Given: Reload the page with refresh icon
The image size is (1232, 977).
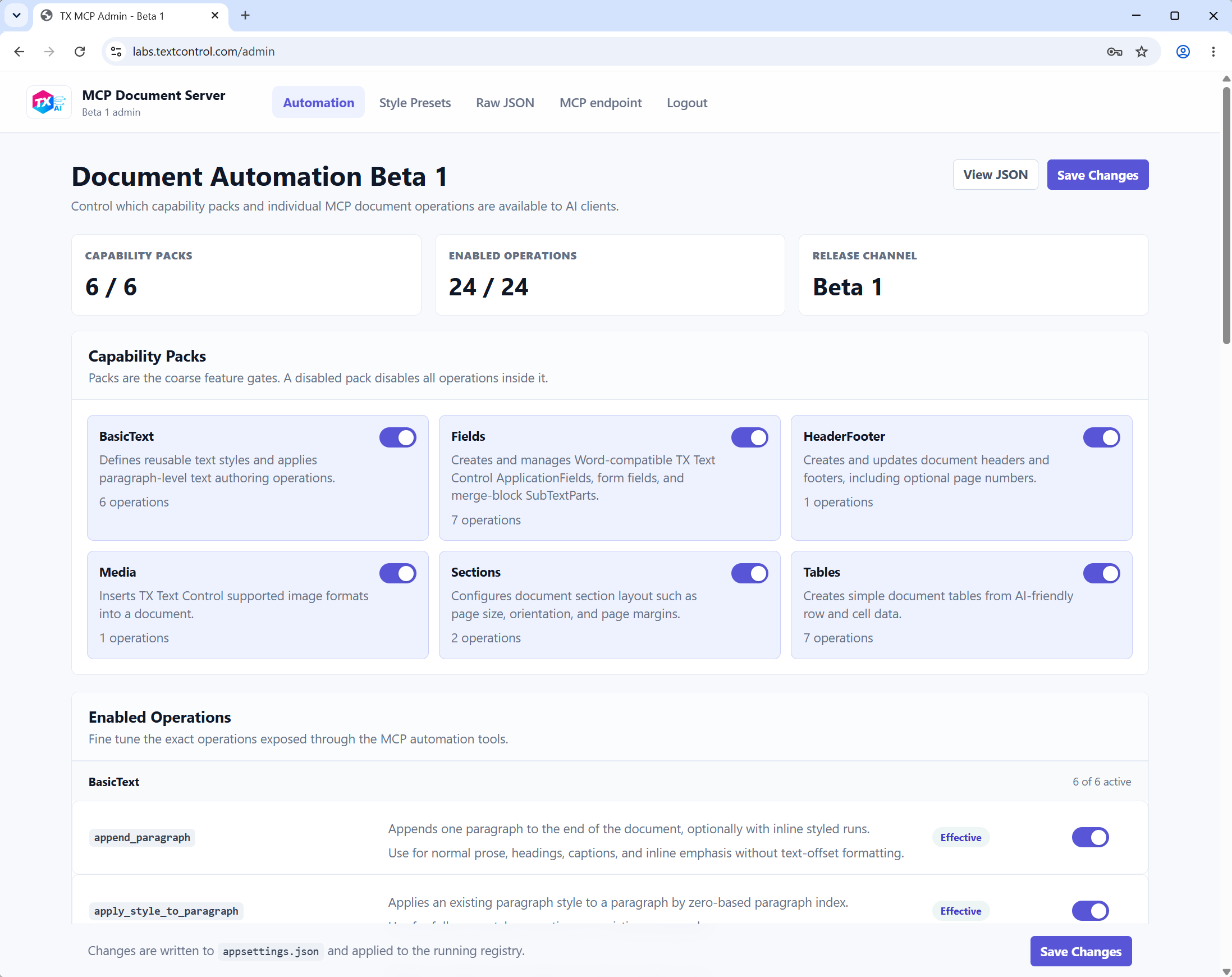Looking at the screenshot, I should point(80,52).
